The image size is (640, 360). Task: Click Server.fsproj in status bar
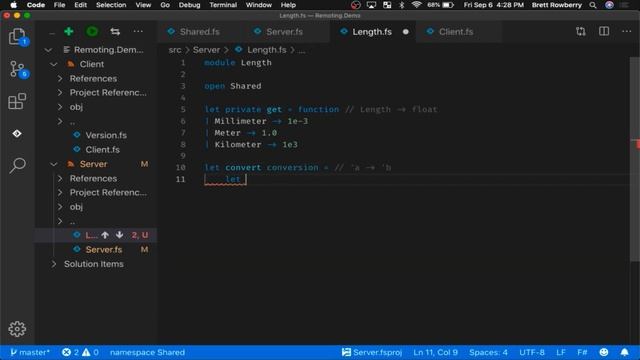372,352
